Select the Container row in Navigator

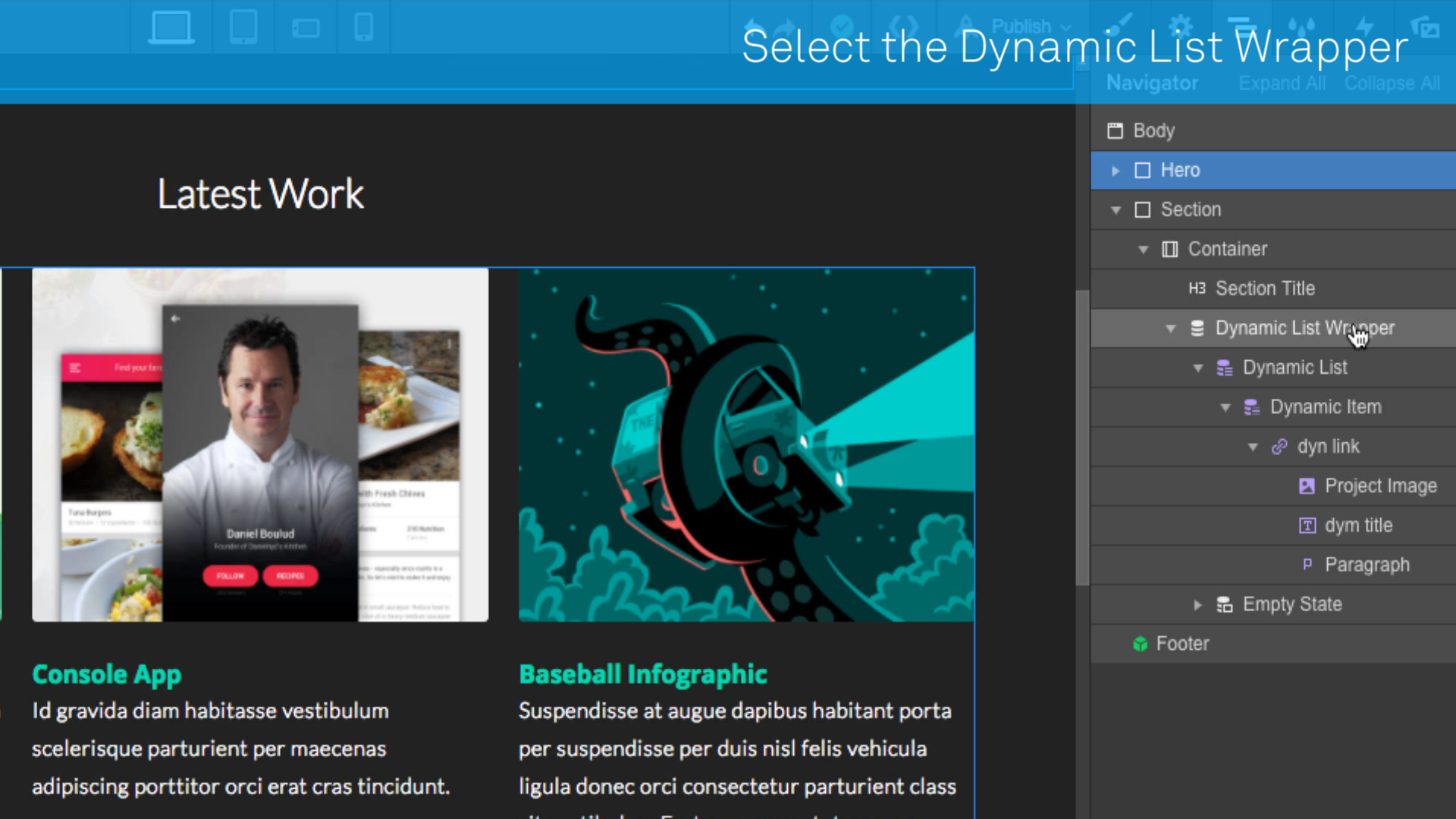coord(1273,249)
